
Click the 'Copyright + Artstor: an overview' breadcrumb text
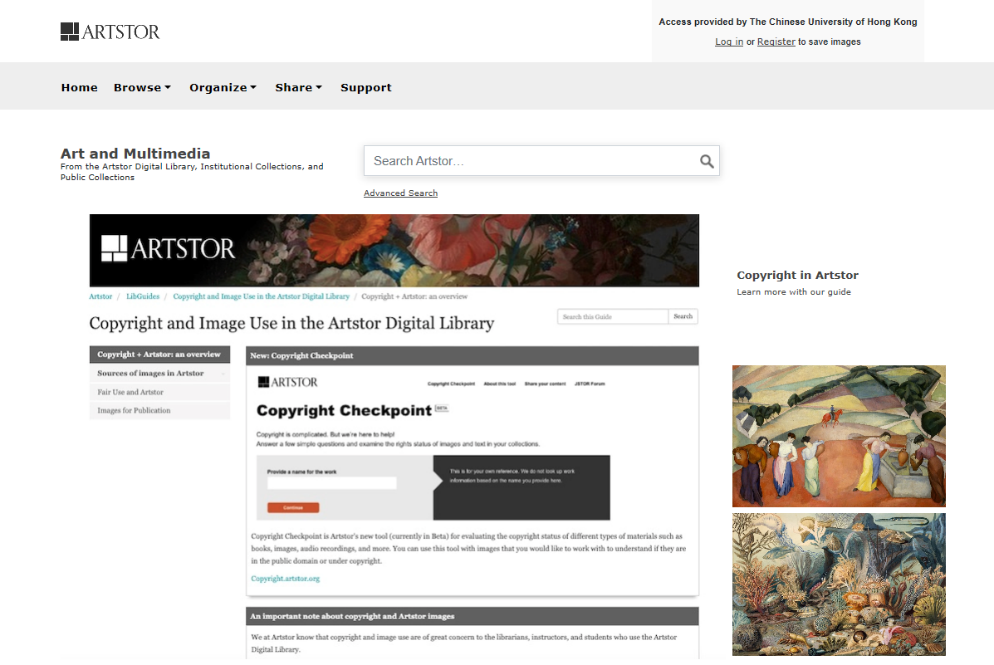click(415, 296)
